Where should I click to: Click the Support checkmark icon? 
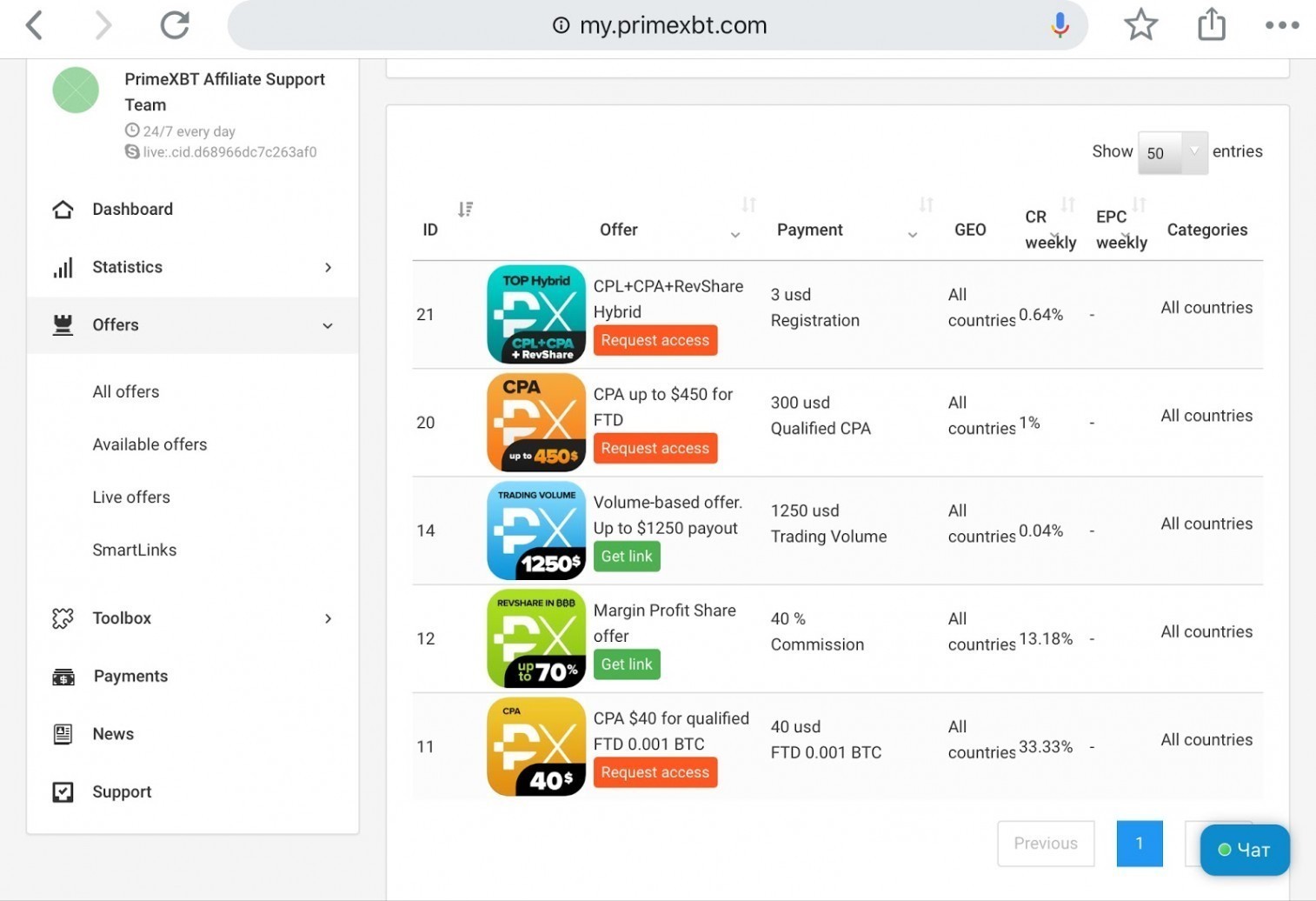point(63,792)
